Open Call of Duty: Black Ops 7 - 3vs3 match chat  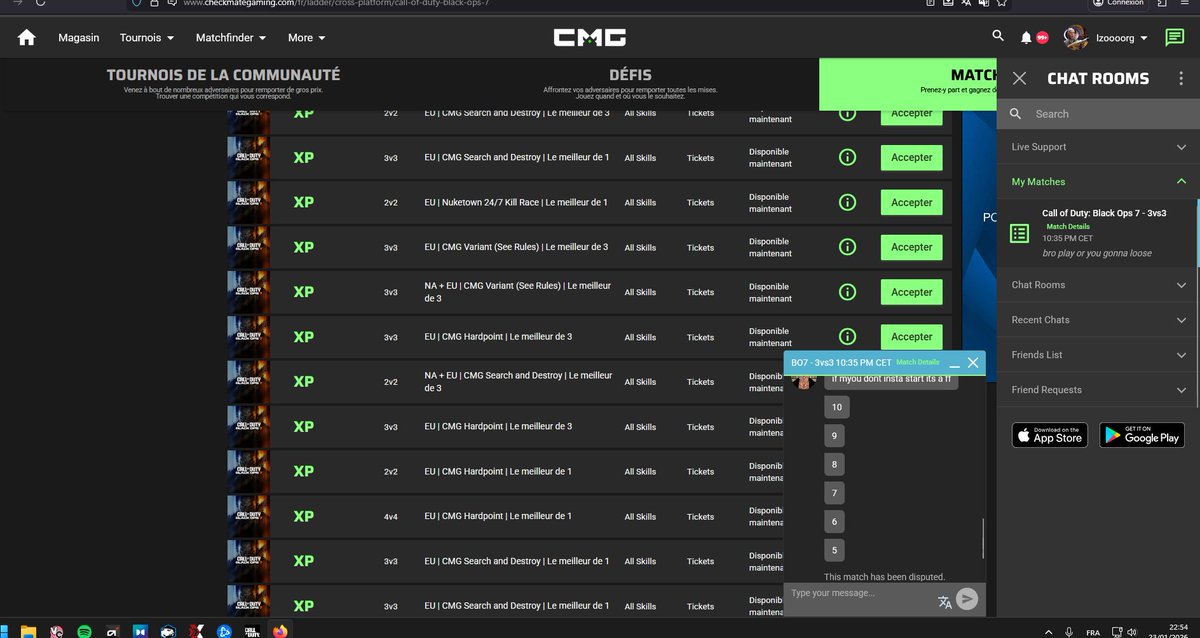tap(1104, 213)
